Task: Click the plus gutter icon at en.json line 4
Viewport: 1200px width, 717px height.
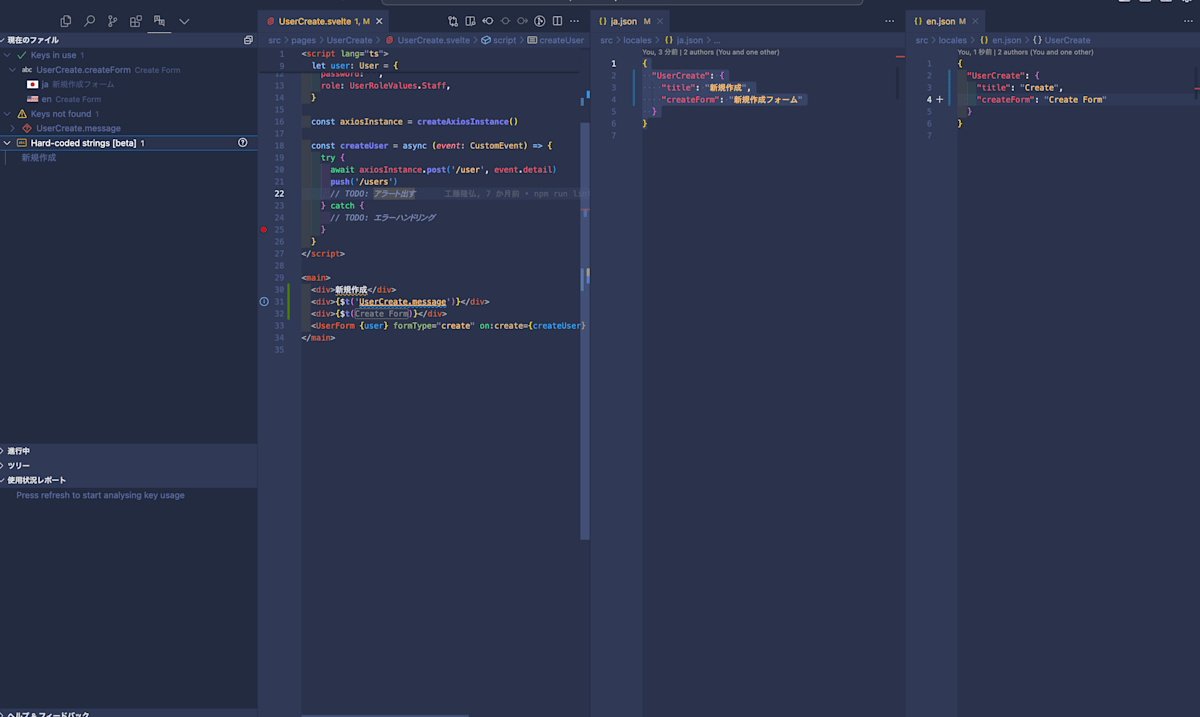Action: pyautogui.click(x=939, y=100)
